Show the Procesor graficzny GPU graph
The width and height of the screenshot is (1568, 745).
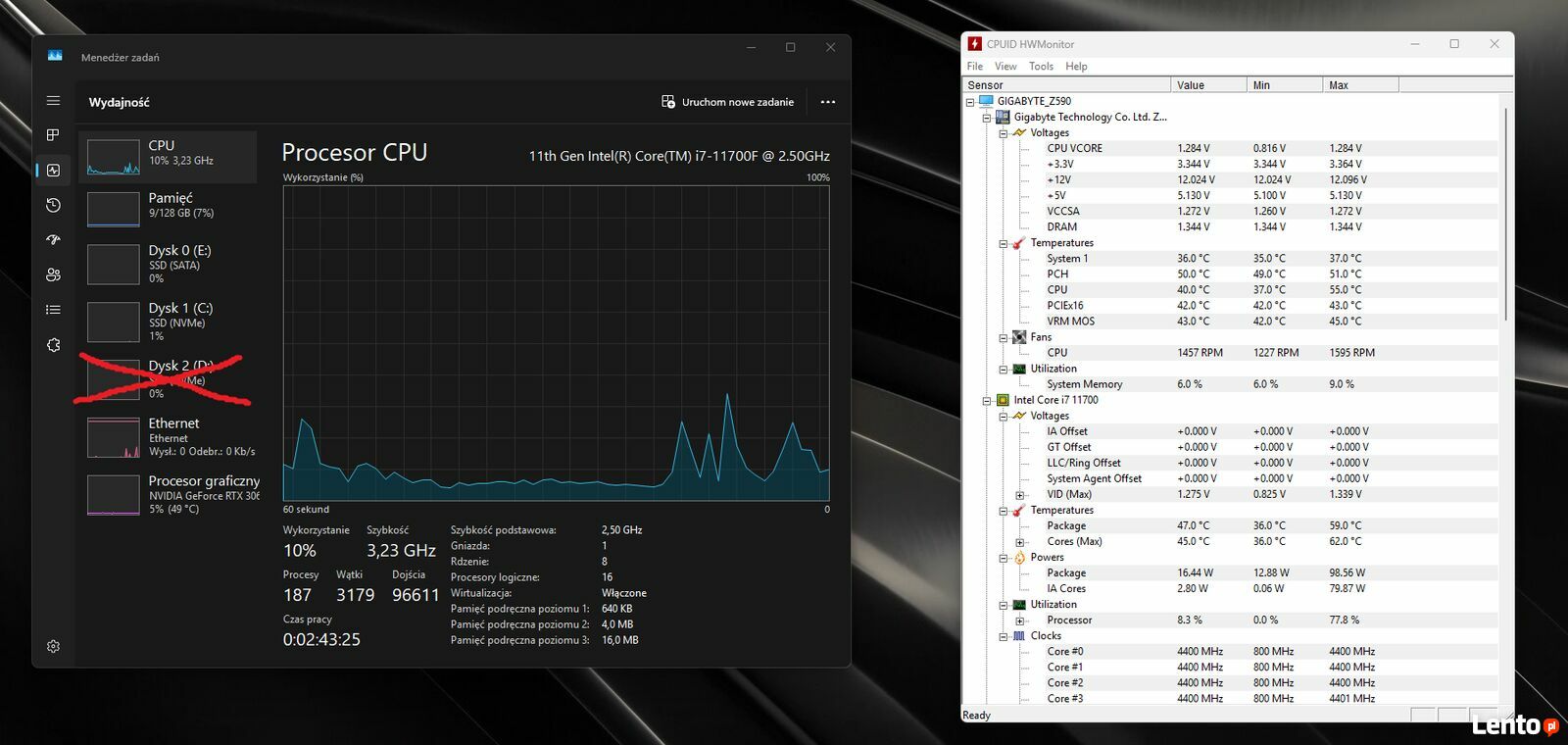[168, 494]
